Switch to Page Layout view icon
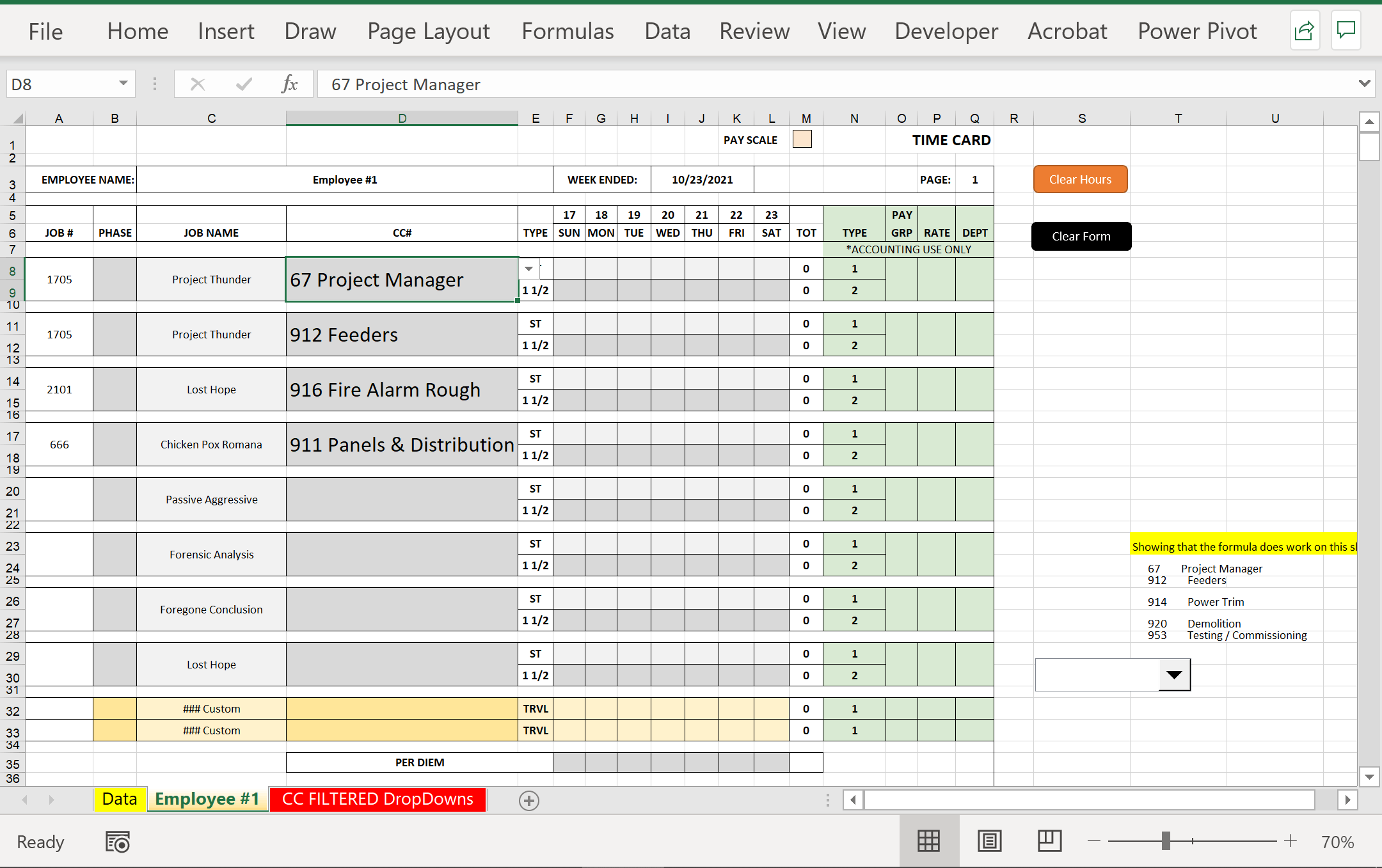This screenshot has width=1382, height=868. [989, 841]
